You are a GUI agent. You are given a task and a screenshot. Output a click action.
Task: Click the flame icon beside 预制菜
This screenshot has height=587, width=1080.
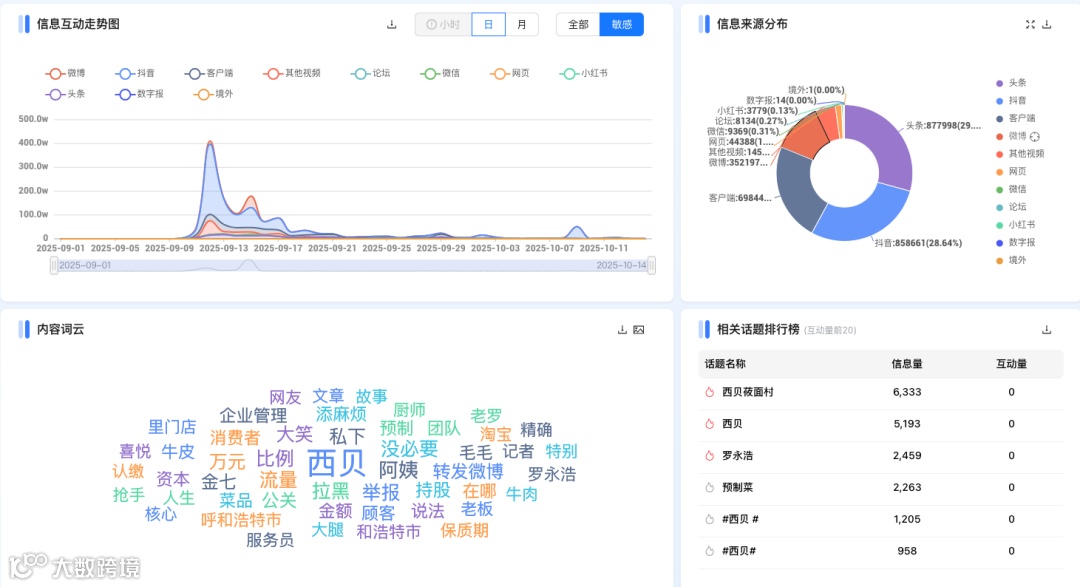tap(709, 487)
